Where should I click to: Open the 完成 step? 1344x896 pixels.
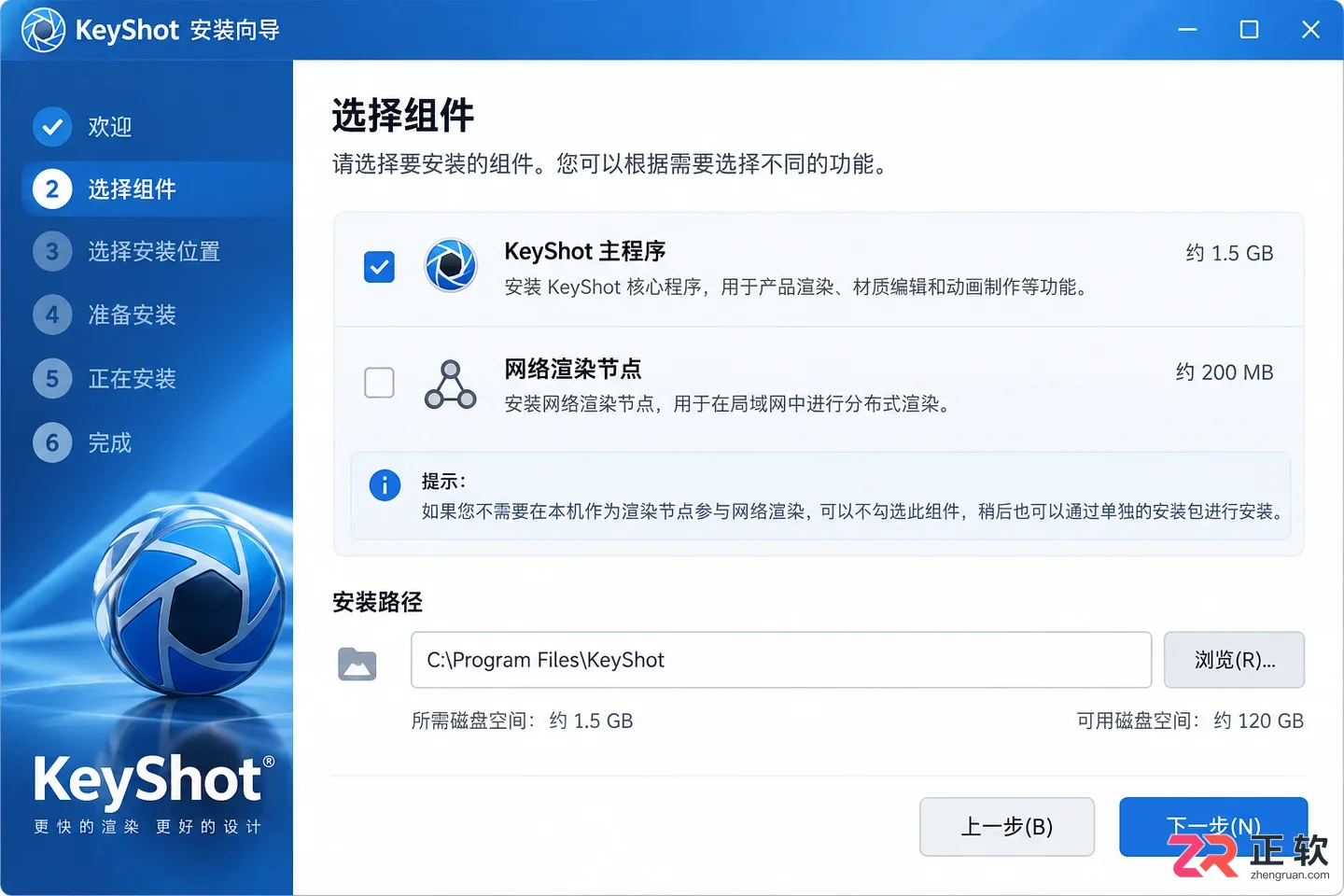coord(110,442)
